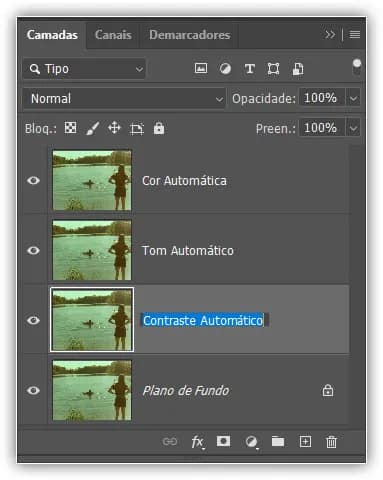Click the link layers chain icon
The width and height of the screenshot is (383, 480).
170,442
